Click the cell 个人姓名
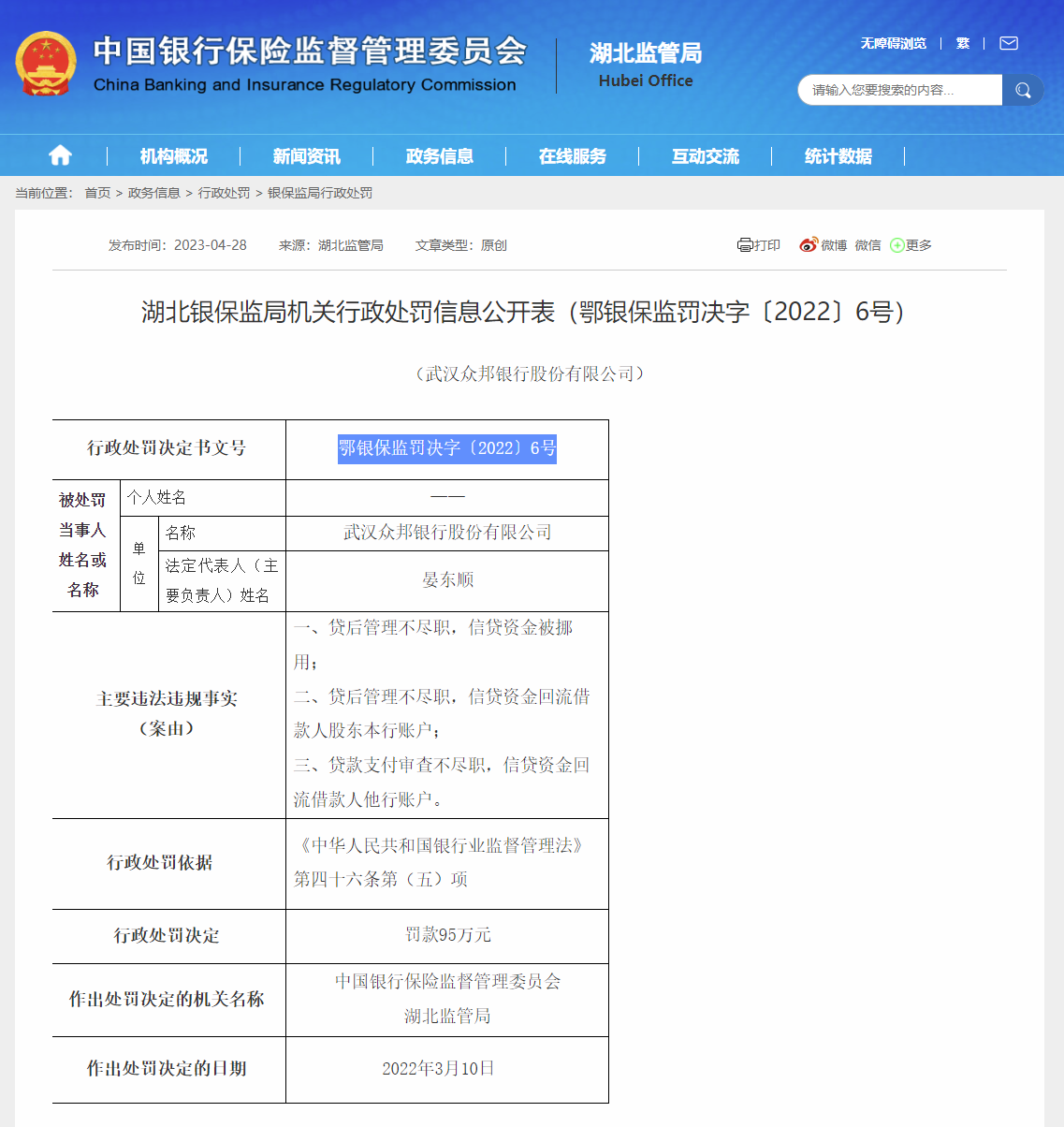Image resolution: width=1064 pixels, height=1127 pixels. (x=203, y=497)
